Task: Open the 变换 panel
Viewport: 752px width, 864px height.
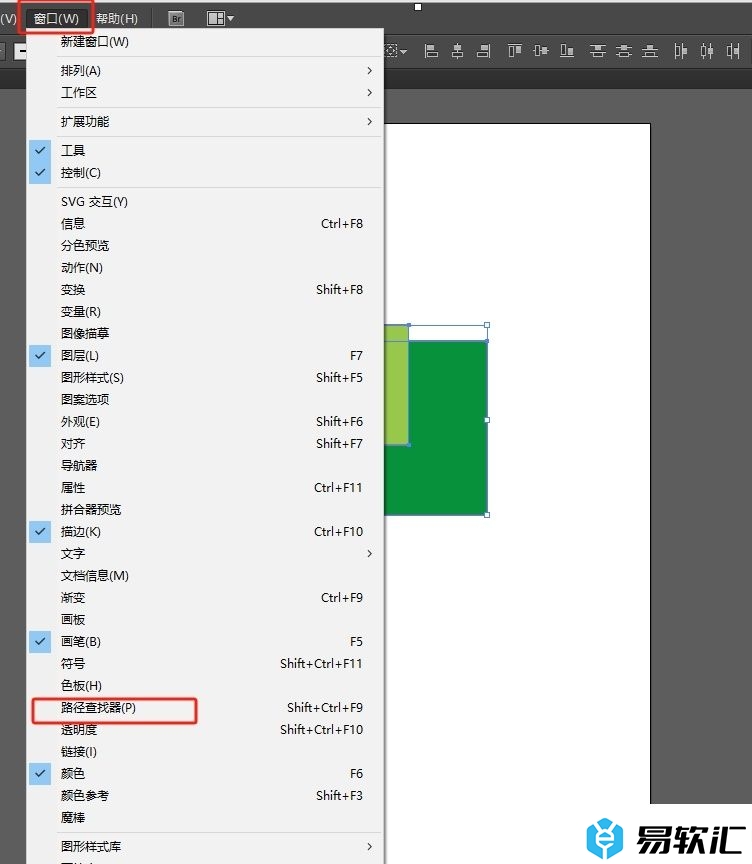Action: (205, 290)
